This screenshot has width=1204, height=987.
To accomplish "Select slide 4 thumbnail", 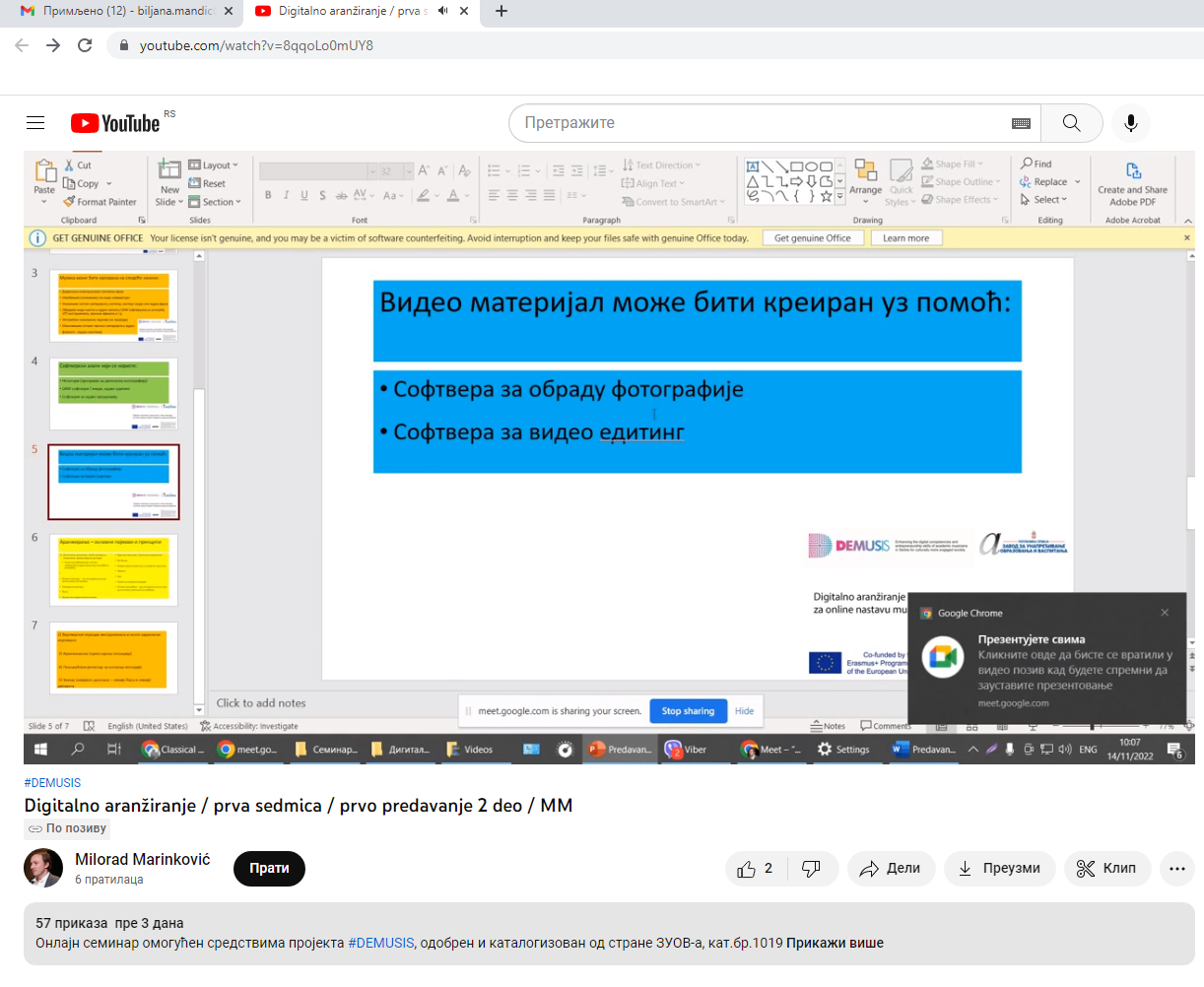I will pos(114,394).
